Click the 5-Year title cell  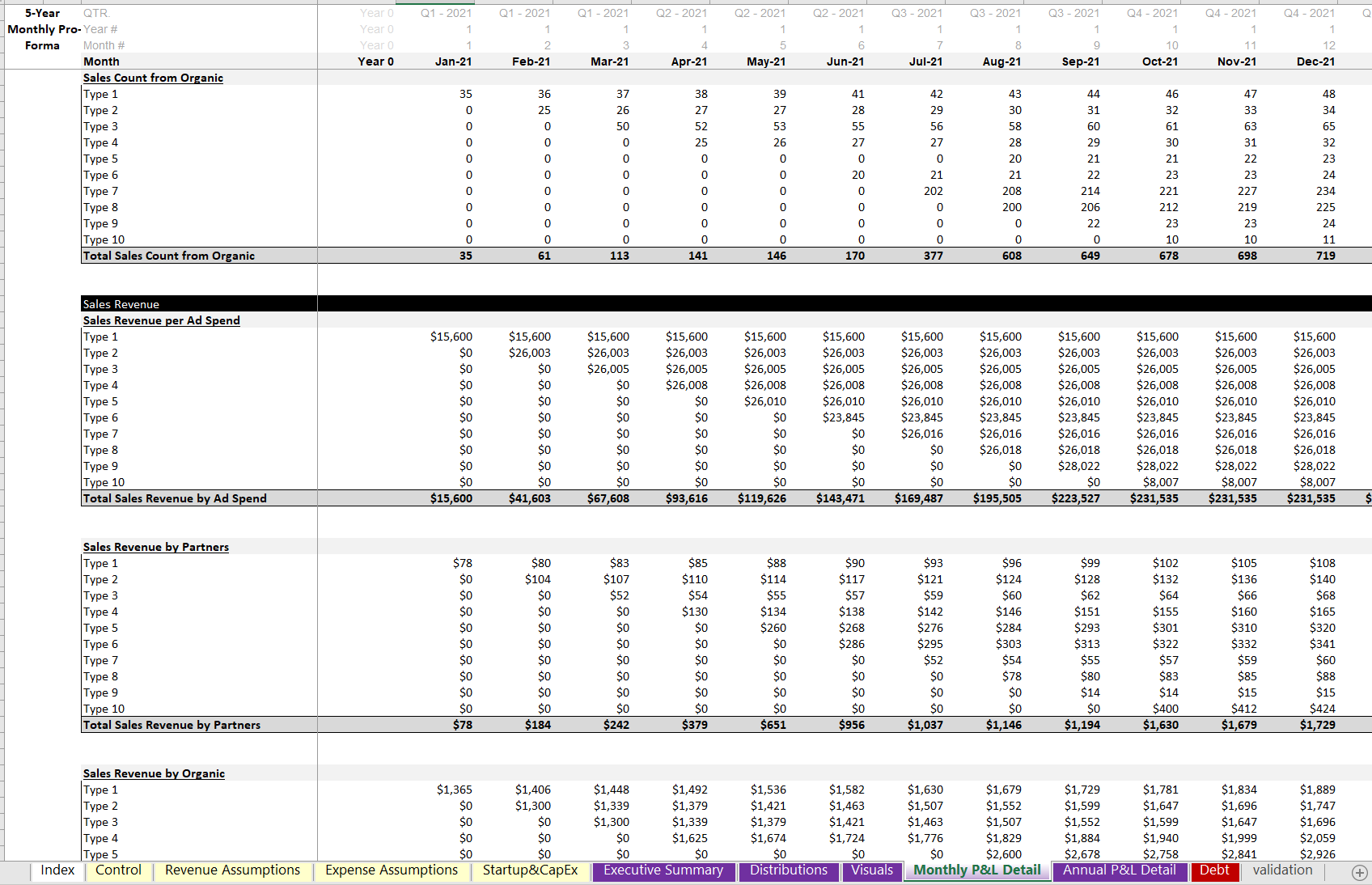[42, 13]
